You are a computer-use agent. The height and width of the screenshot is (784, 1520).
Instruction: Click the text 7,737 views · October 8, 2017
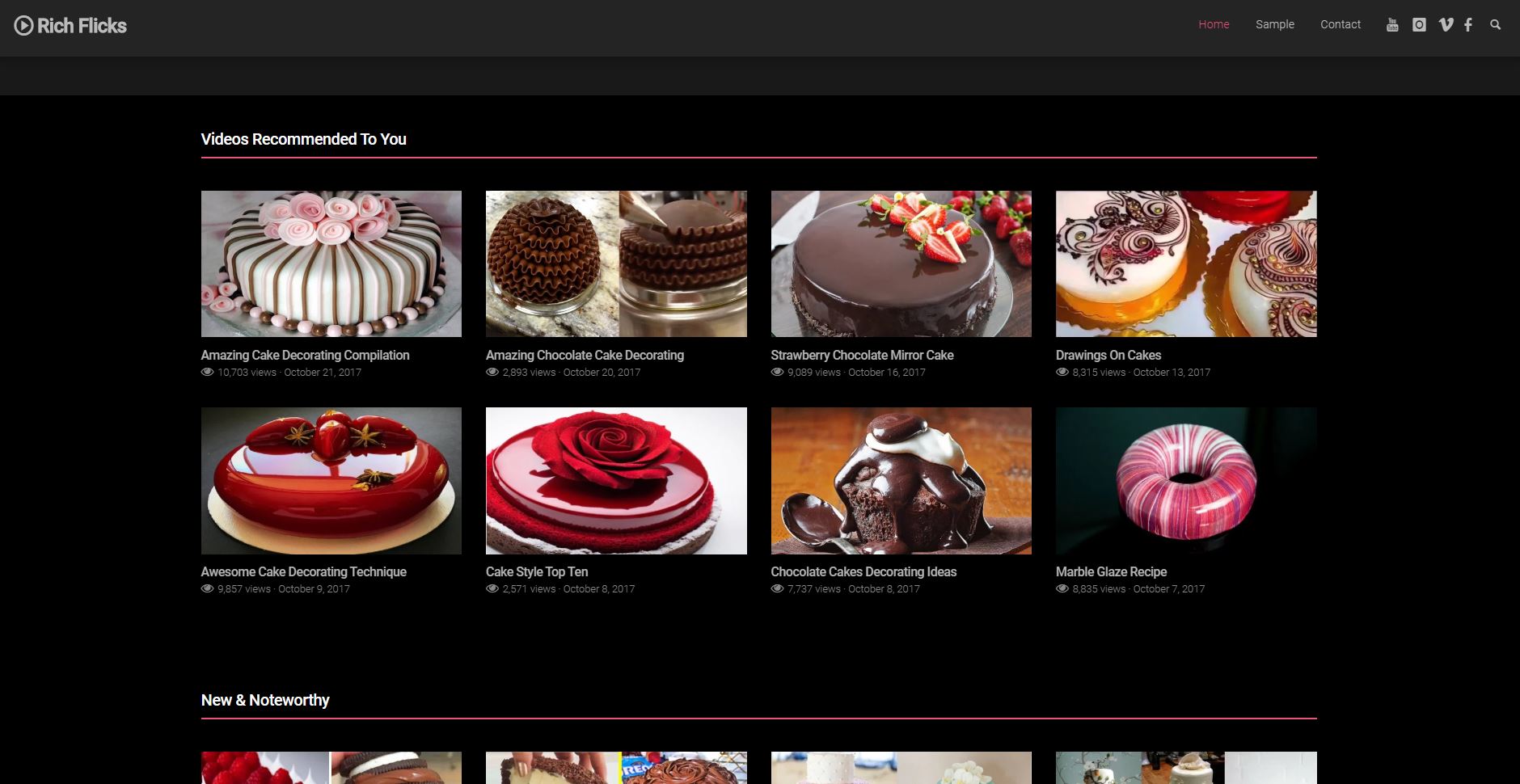click(x=854, y=589)
